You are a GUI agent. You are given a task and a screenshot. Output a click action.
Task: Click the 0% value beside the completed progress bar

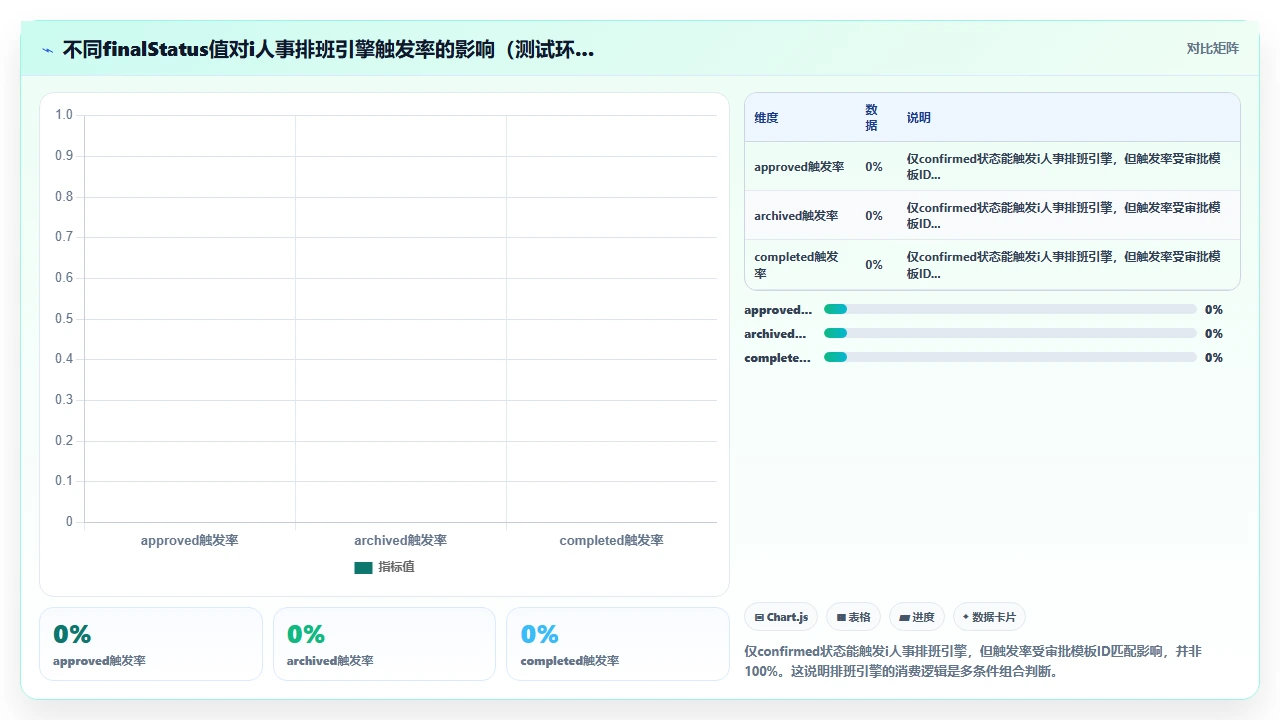[1214, 358]
